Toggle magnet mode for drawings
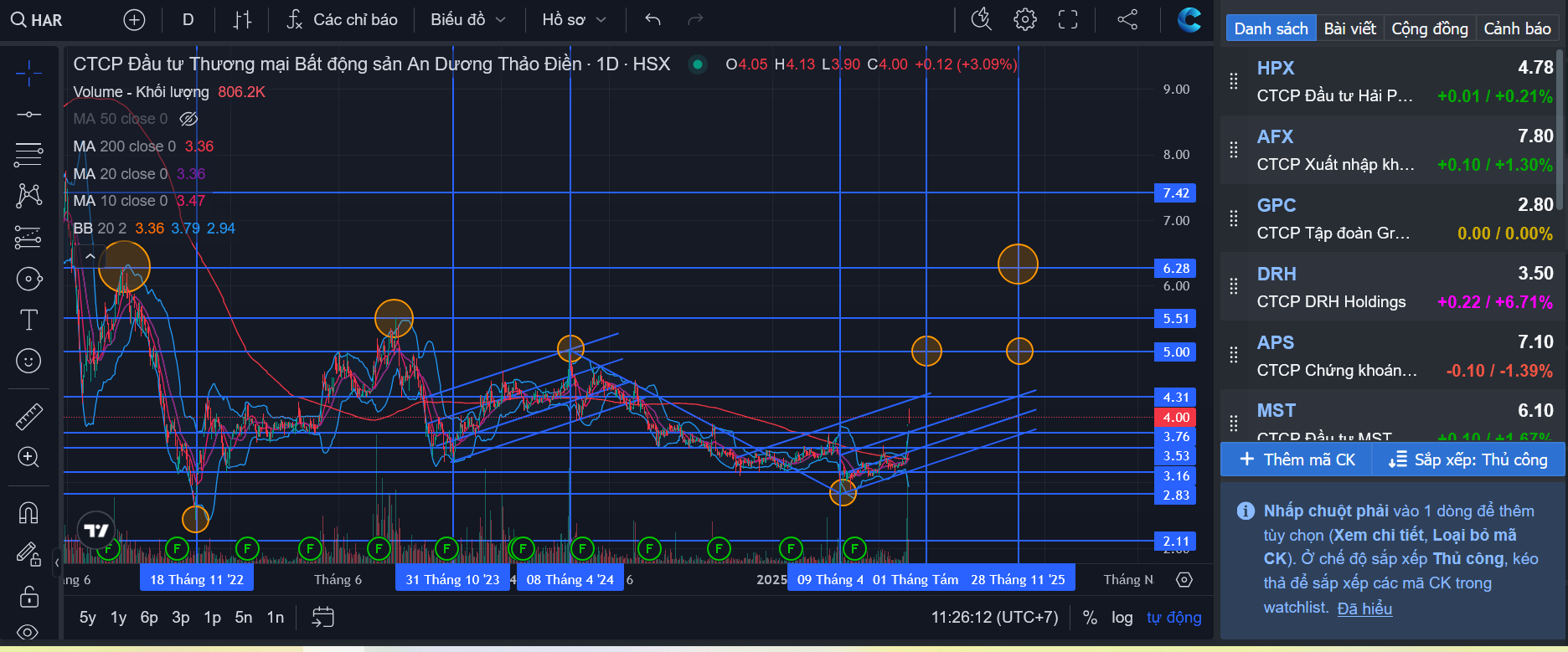The width and height of the screenshot is (1568, 652). pyautogui.click(x=28, y=512)
